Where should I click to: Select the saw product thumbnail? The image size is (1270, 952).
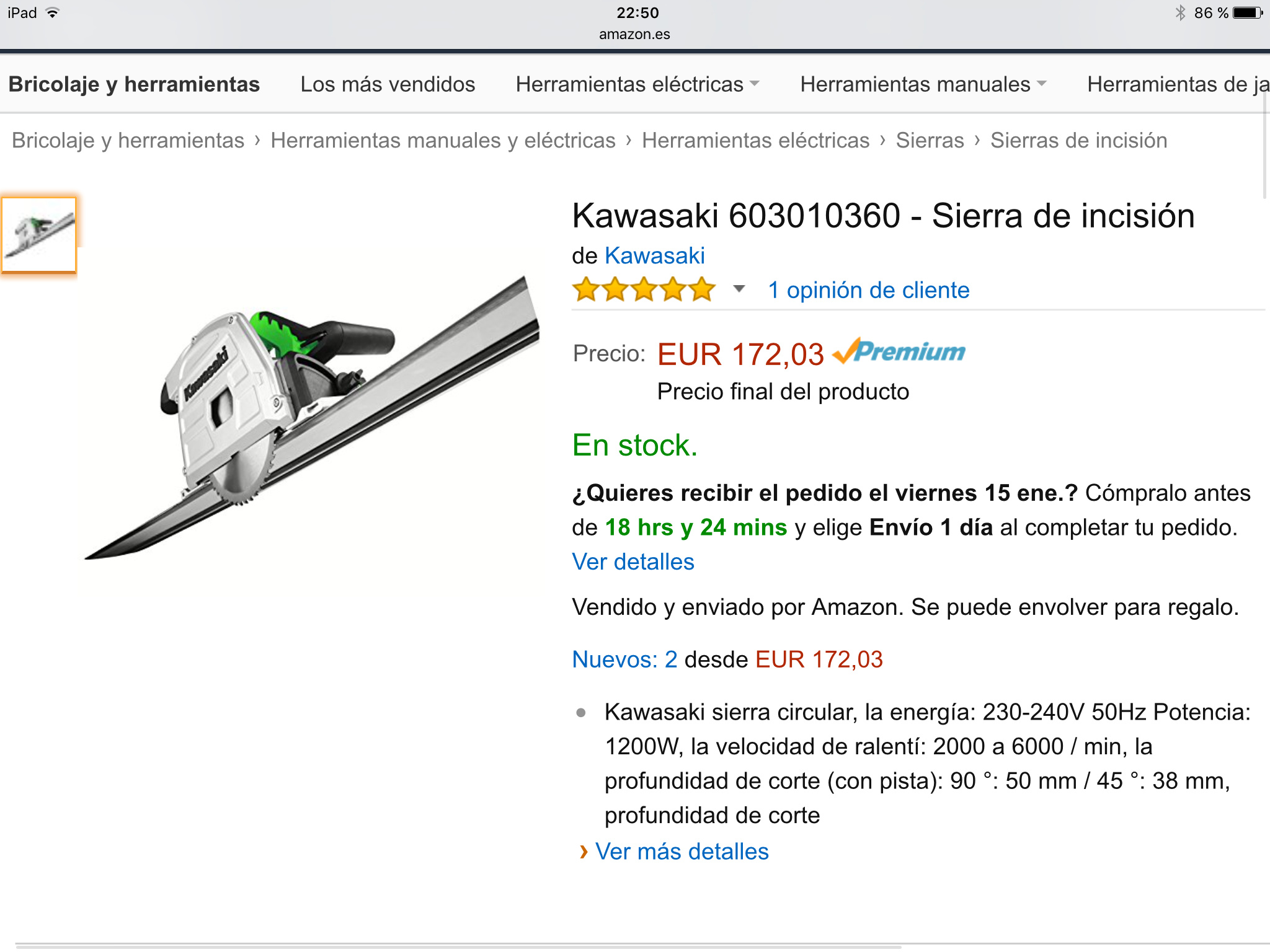[39, 235]
